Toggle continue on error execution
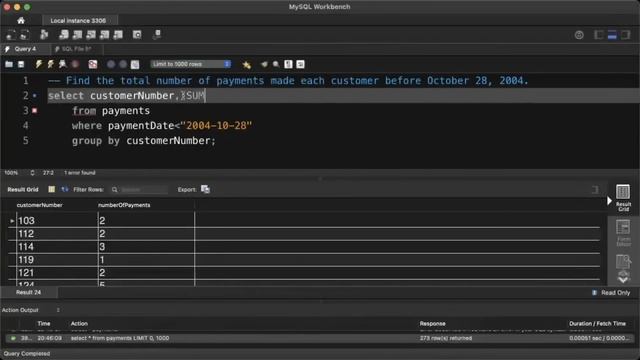 pos(93,64)
